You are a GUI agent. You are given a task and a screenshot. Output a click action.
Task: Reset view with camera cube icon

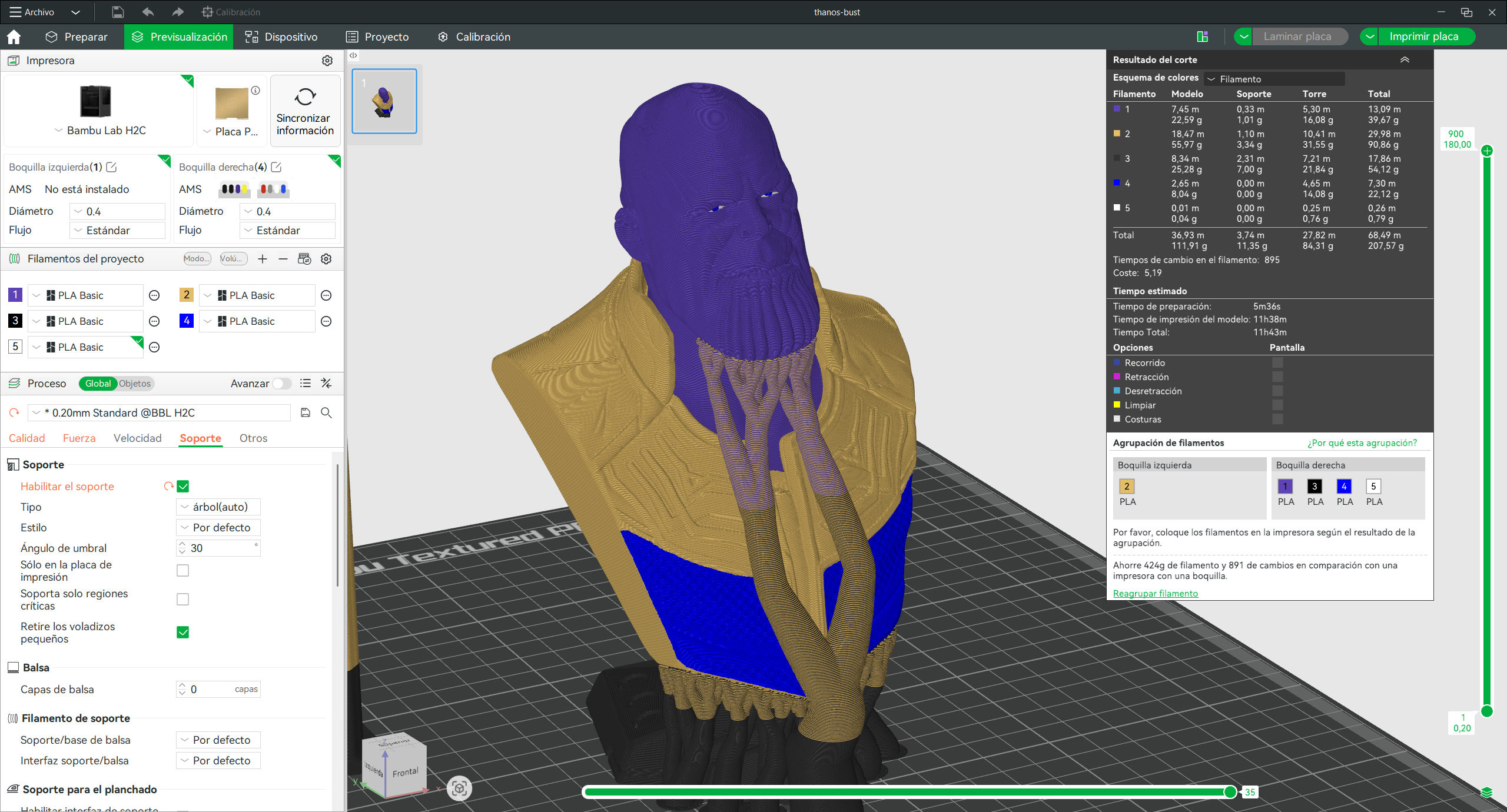point(460,788)
